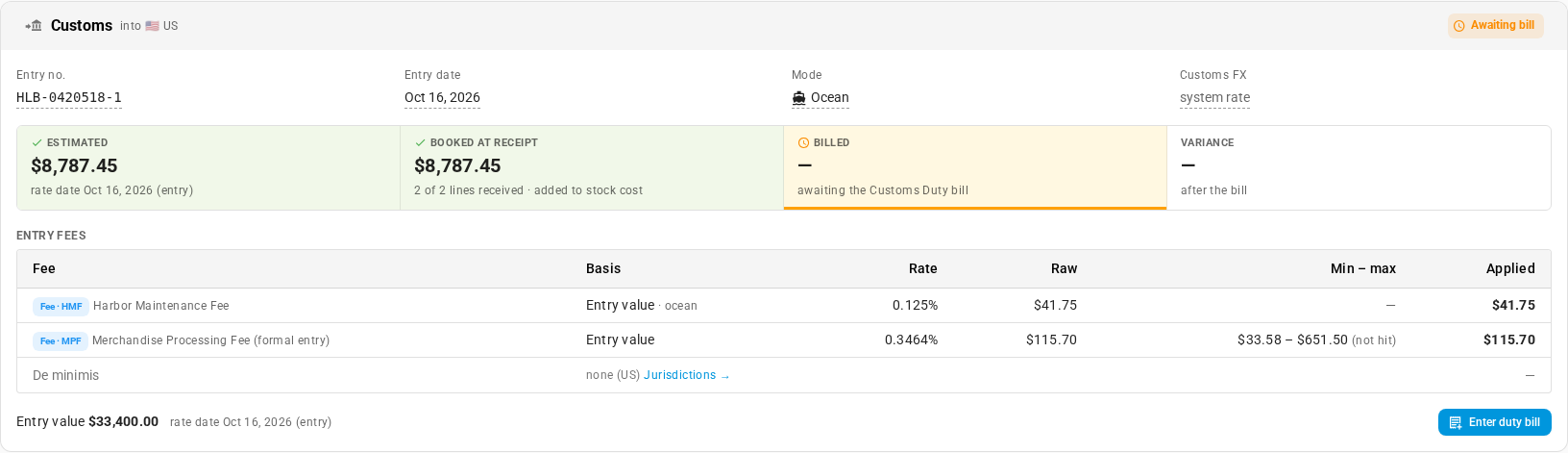Click the Raw column header
Screen dimensions: 1568x453
1064,268
